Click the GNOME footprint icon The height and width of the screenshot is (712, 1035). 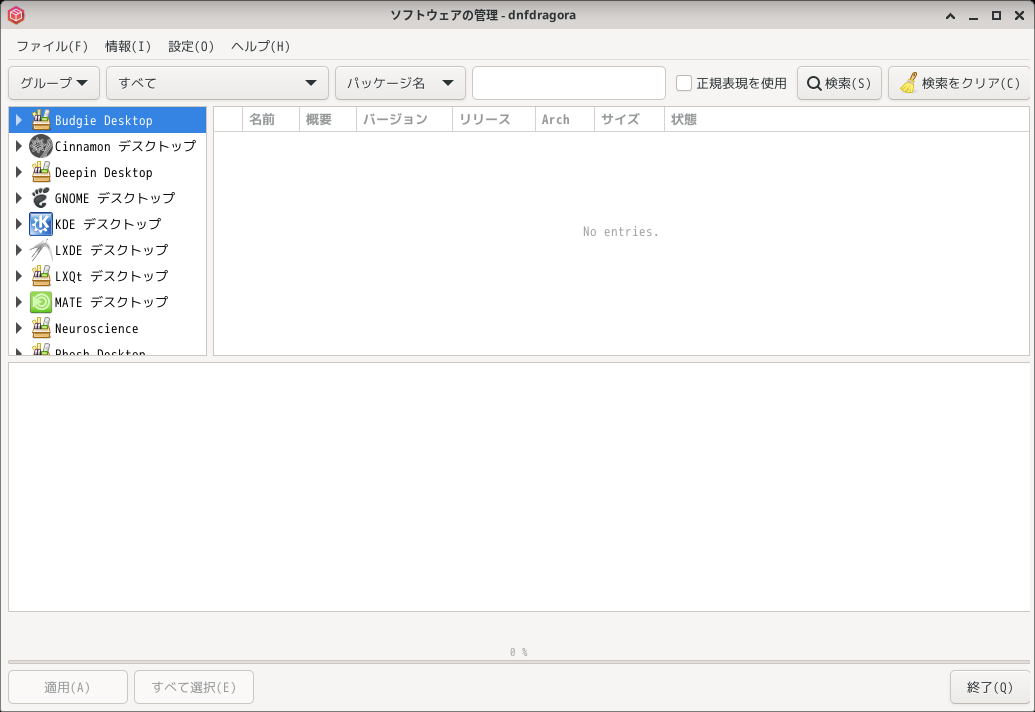click(41, 198)
